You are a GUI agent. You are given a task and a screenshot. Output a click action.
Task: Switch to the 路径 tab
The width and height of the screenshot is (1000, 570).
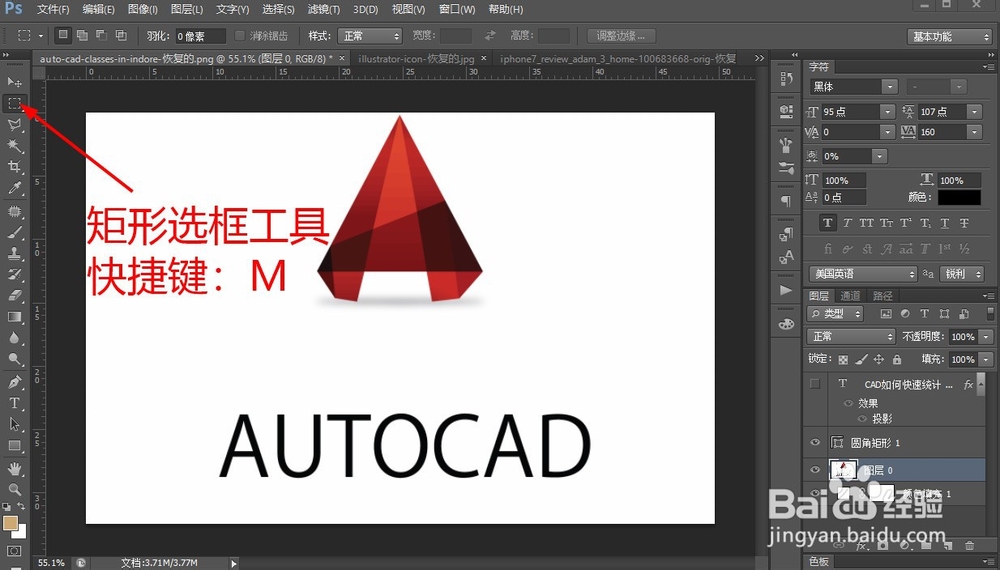(883, 296)
